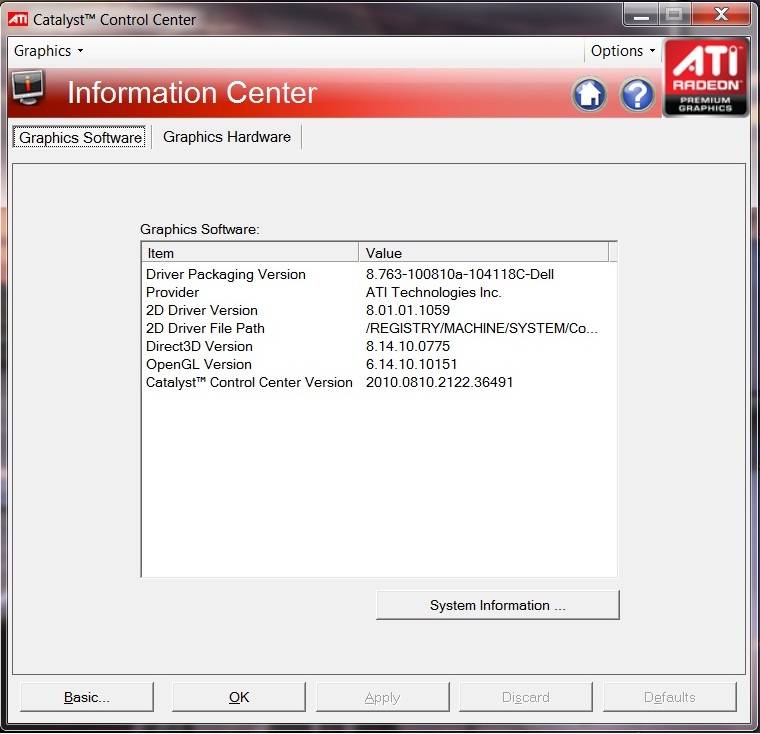760x734 pixels.
Task: Click the value 8.14.10.0775
Action: [x=408, y=346]
